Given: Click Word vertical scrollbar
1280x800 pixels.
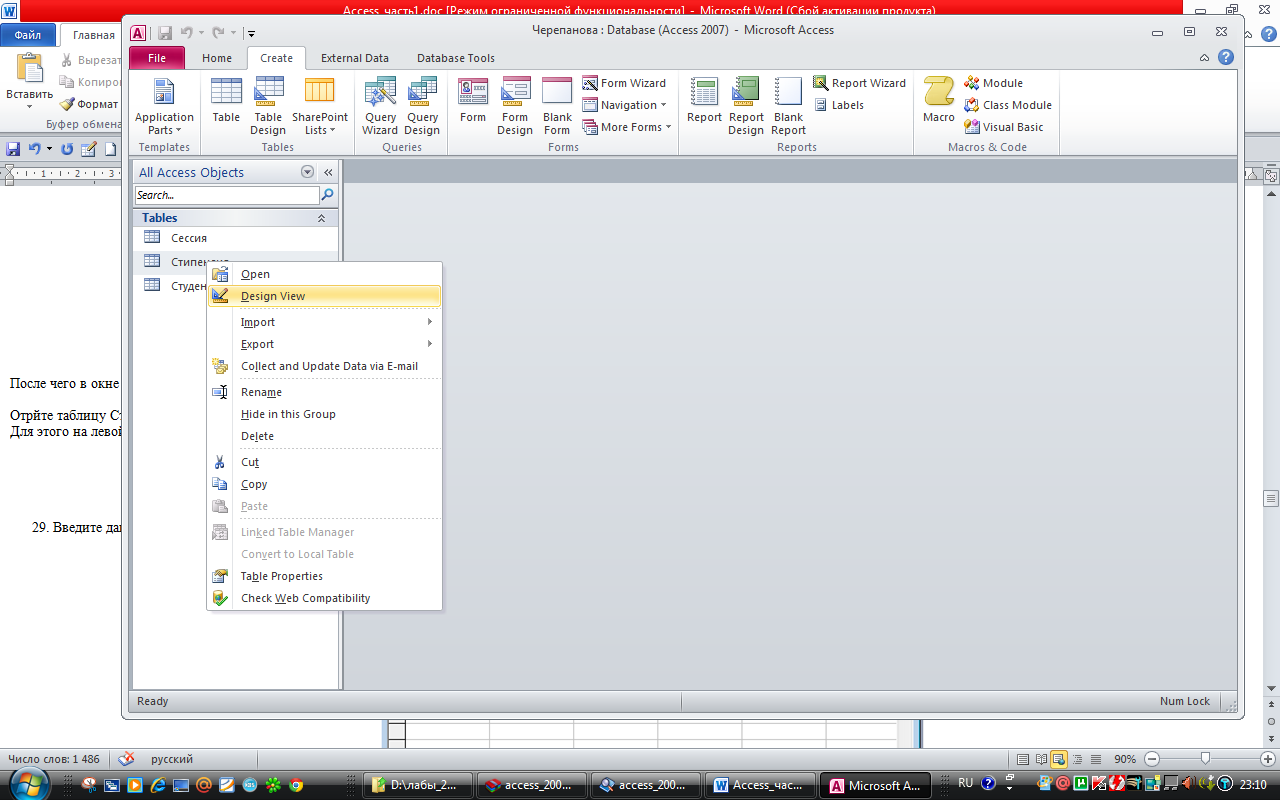Looking at the screenshot, I should coord(1271,498).
